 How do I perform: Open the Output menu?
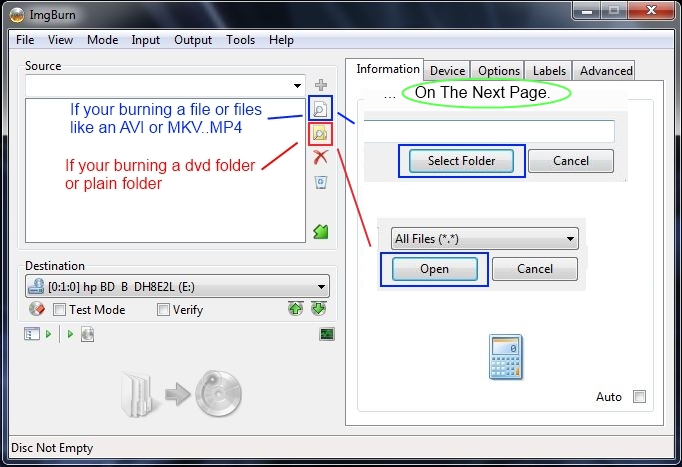click(193, 40)
